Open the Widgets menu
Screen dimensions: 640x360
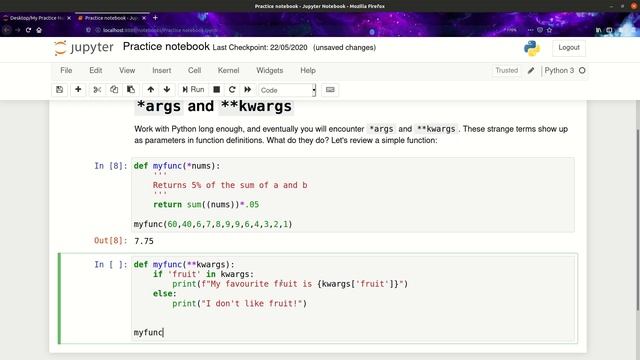coord(269,70)
